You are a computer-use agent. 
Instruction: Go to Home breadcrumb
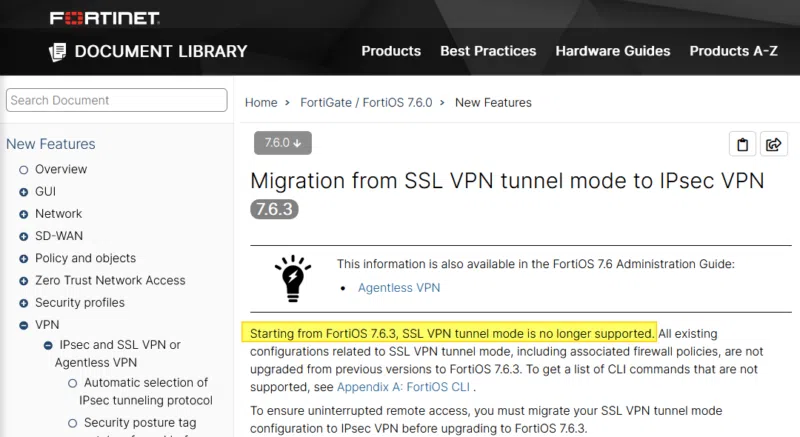pyautogui.click(x=261, y=102)
